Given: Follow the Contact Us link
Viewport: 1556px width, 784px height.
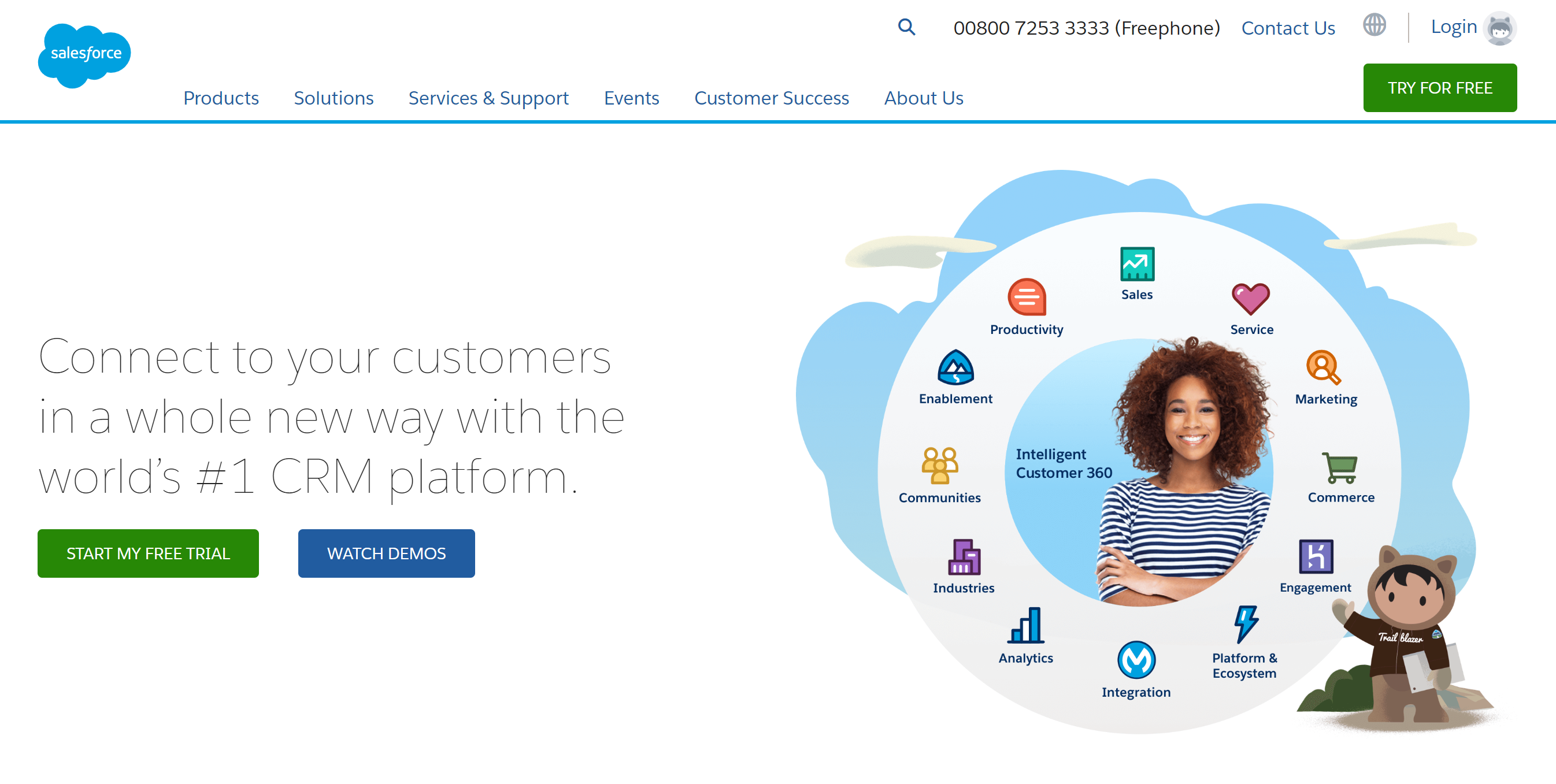Looking at the screenshot, I should pos(1288,28).
